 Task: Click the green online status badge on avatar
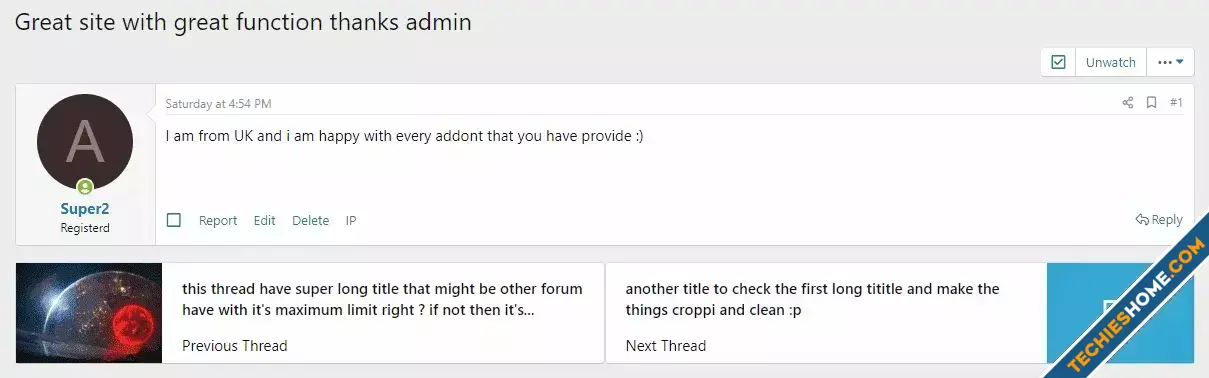tap(85, 187)
